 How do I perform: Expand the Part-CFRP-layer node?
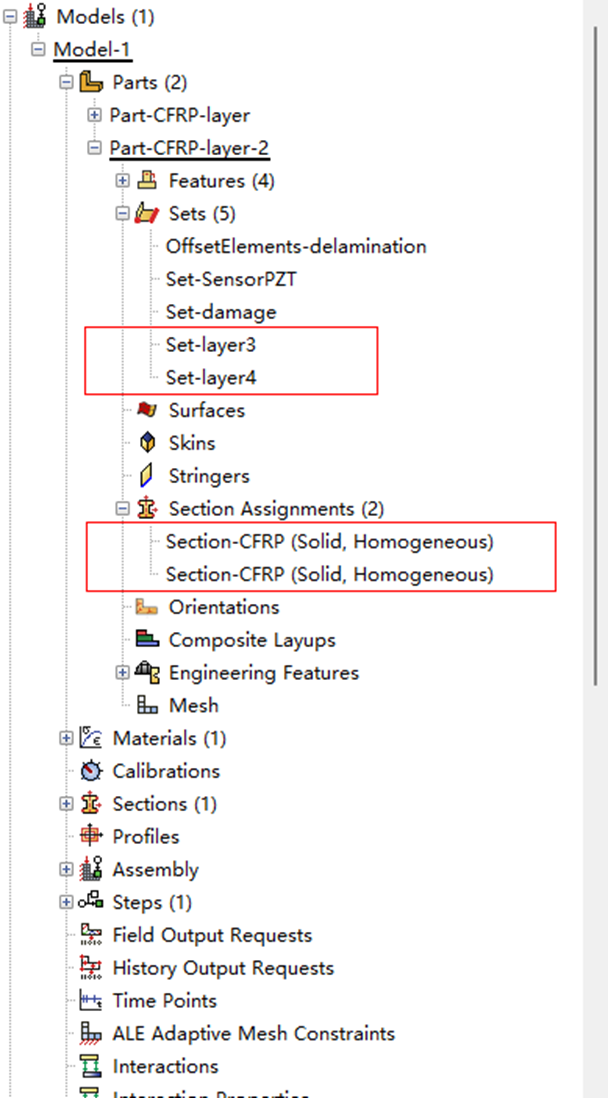[x=95, y=115]
